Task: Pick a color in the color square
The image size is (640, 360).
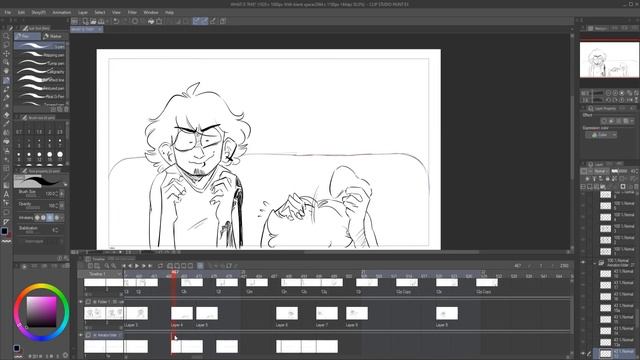Action: pos(41,311)
